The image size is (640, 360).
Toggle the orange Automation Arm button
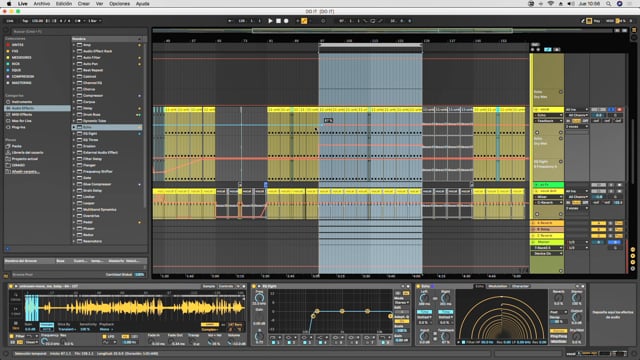coord(304,21)
